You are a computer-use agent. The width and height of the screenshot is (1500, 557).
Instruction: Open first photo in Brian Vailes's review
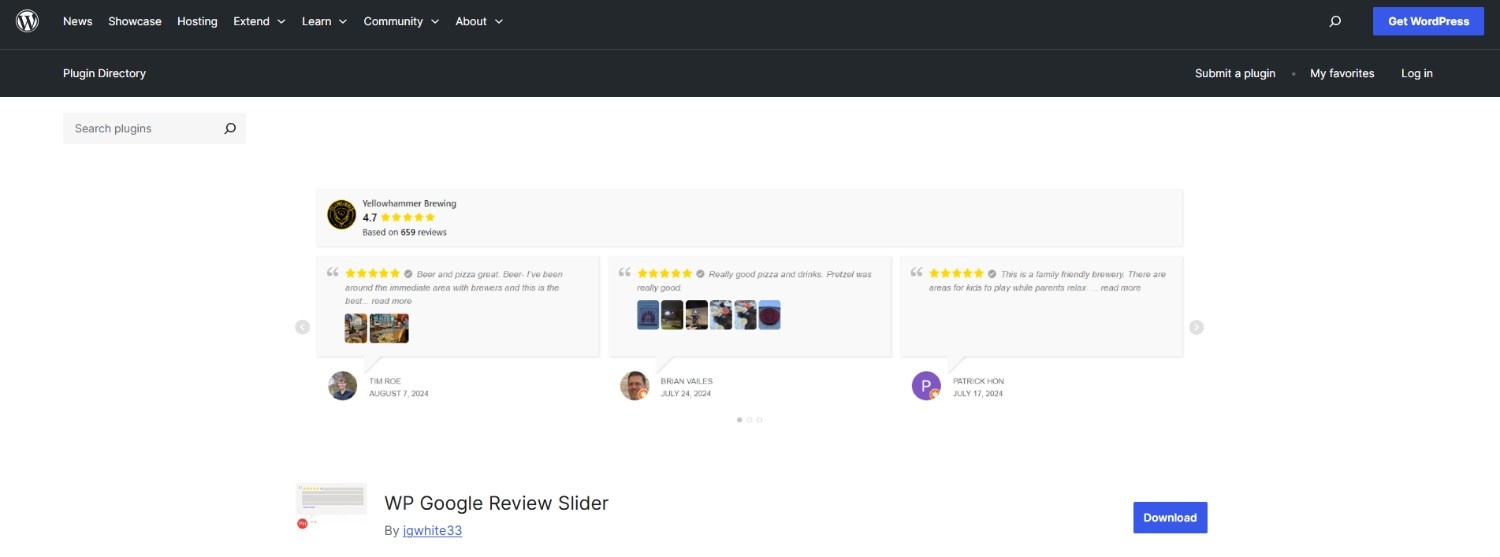[x=648, y=315]
